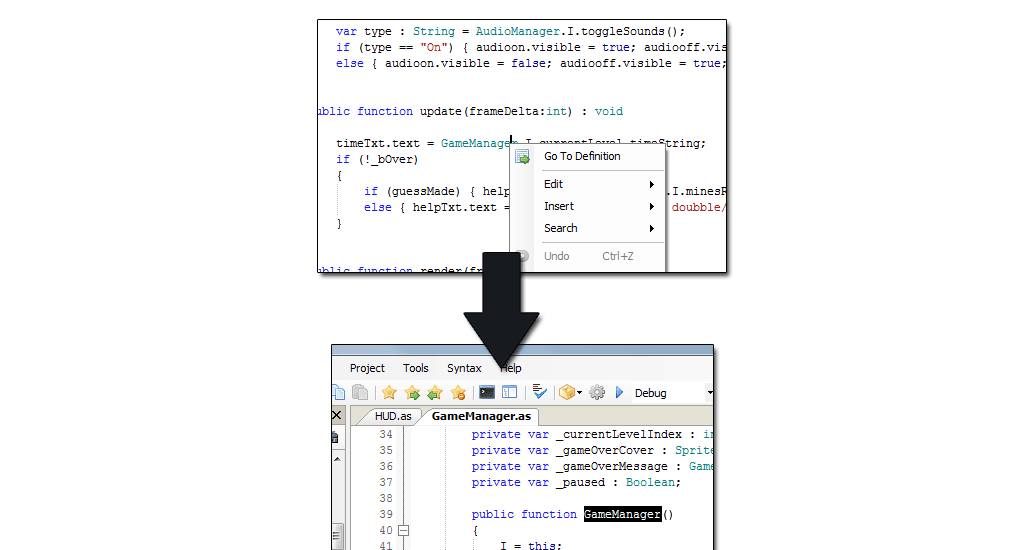Close the left side panel with X
The height and width of the screenshot is (550, 1024).
337,415
